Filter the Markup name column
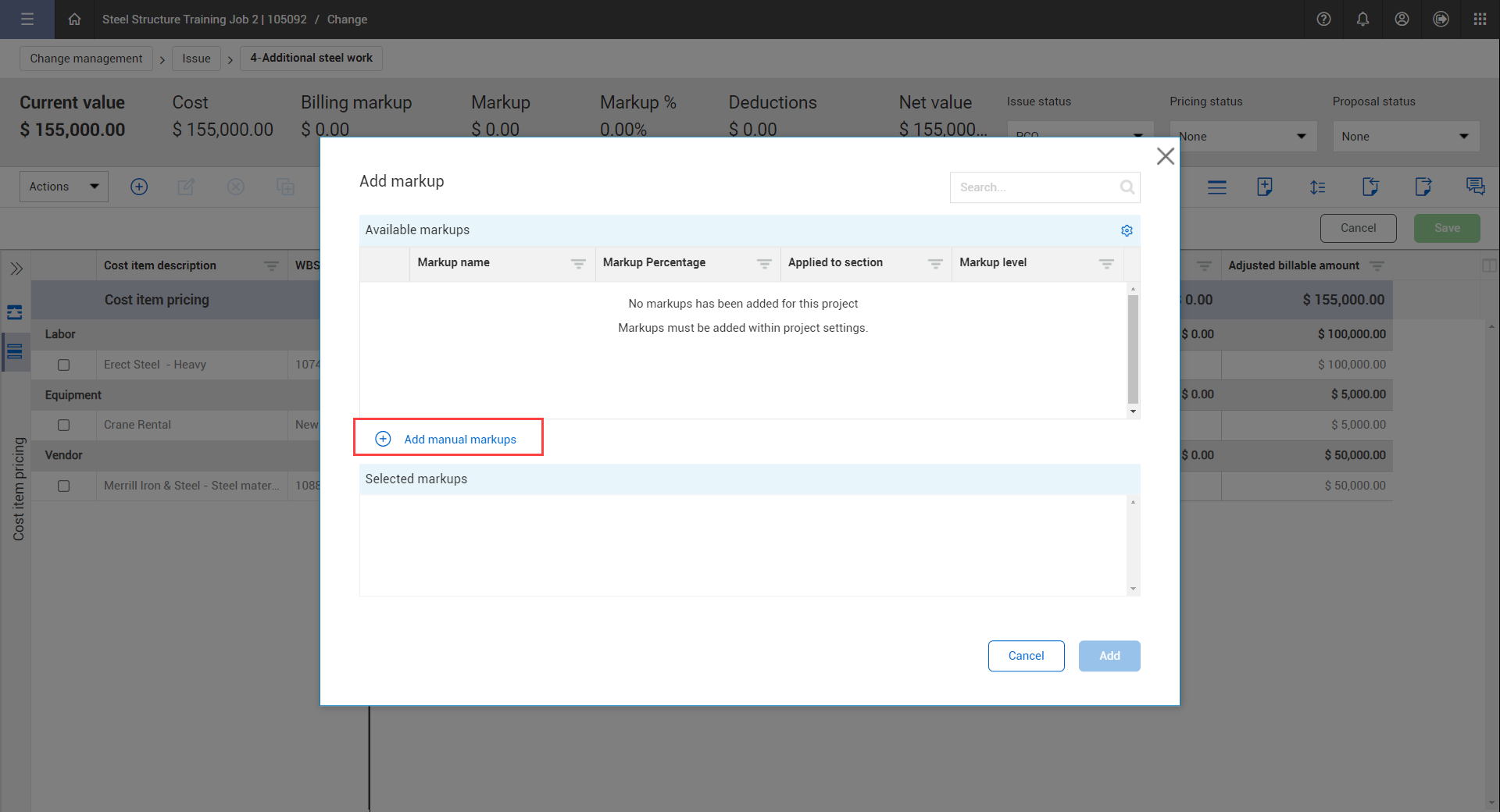Screen dimensions: 1500x812 578,264
